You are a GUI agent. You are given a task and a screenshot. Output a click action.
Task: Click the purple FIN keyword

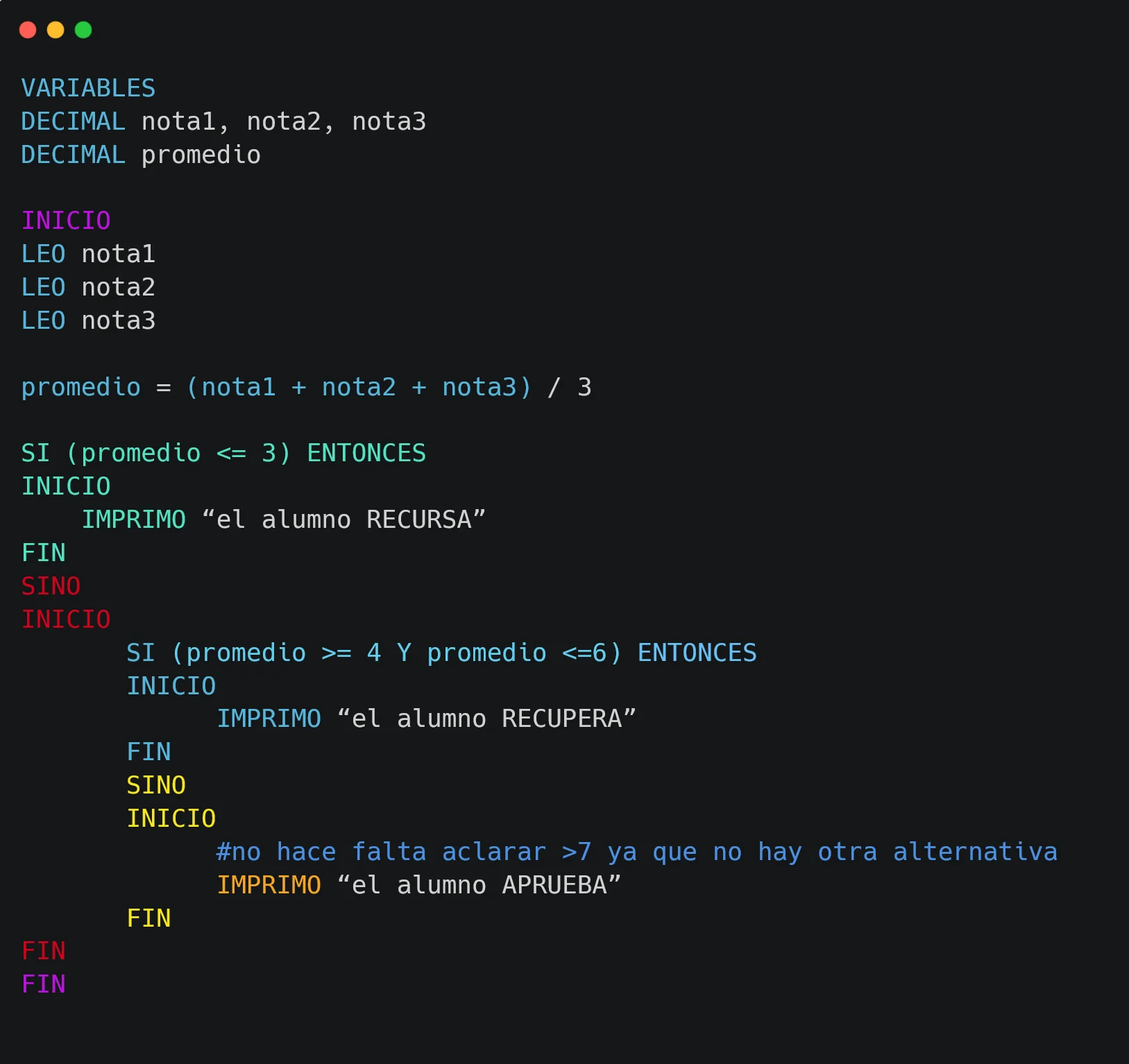tap(43, 984)
